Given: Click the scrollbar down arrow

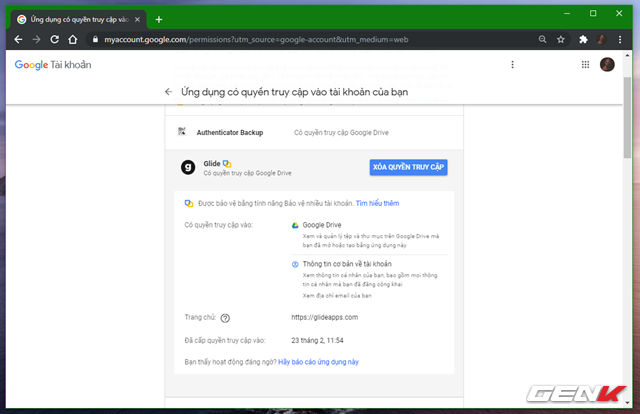Looking at the screenshot, I should (627, 403).
